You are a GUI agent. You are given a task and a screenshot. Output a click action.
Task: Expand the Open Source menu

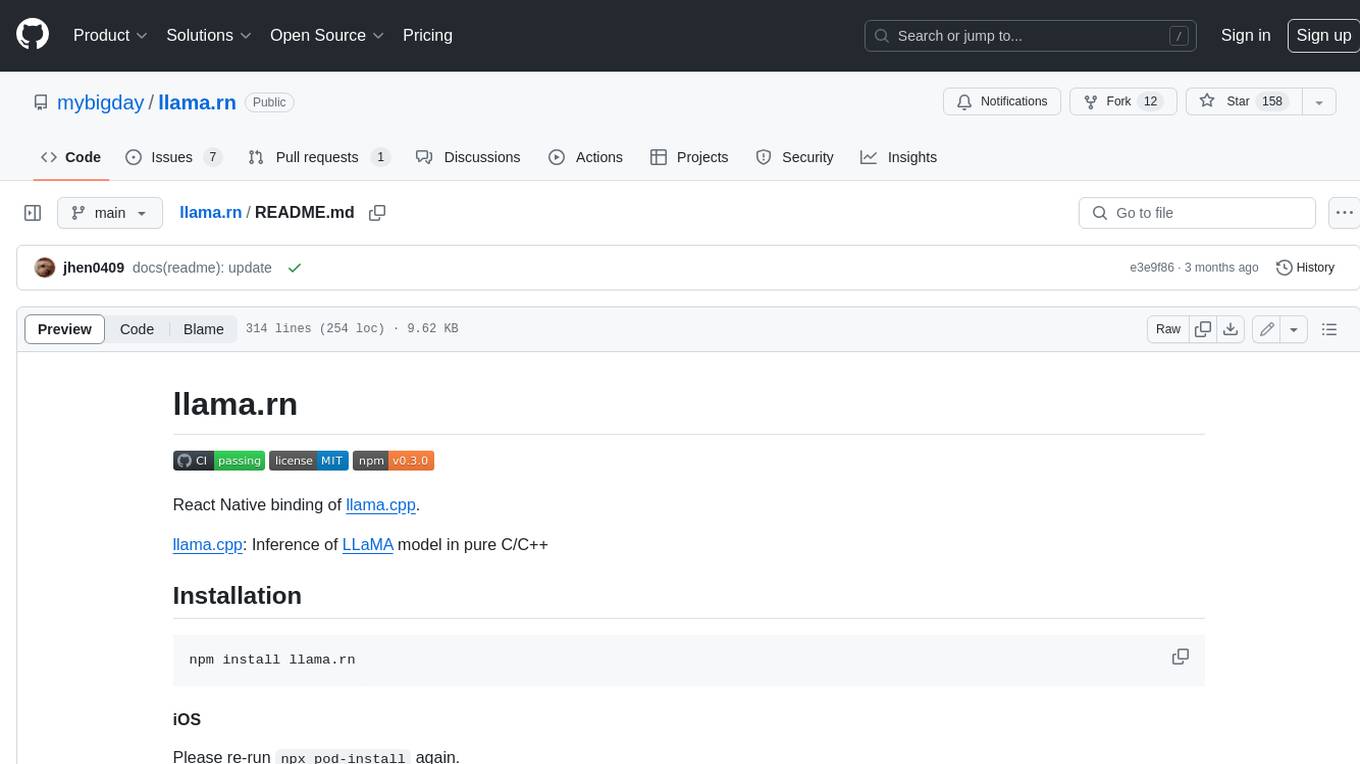coord(327,35)
